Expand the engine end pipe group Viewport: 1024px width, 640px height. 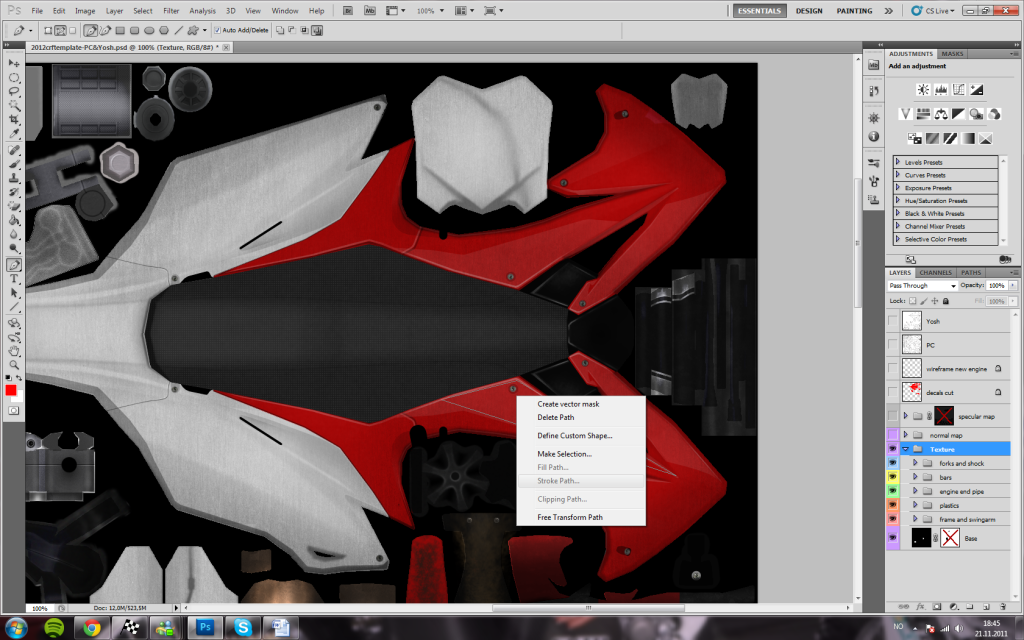(915, 491)
